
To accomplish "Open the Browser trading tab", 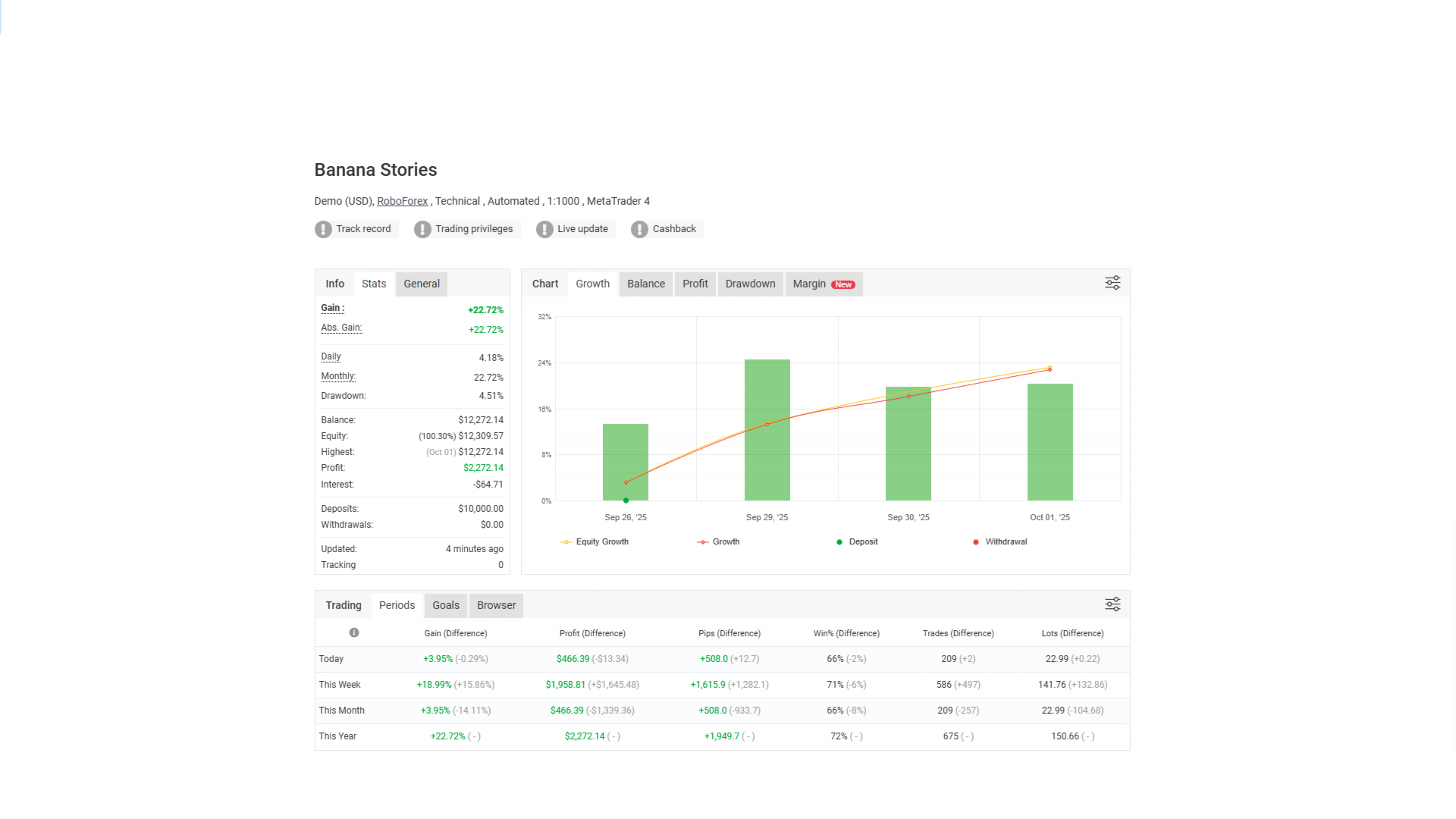I will tap(496, 605).
